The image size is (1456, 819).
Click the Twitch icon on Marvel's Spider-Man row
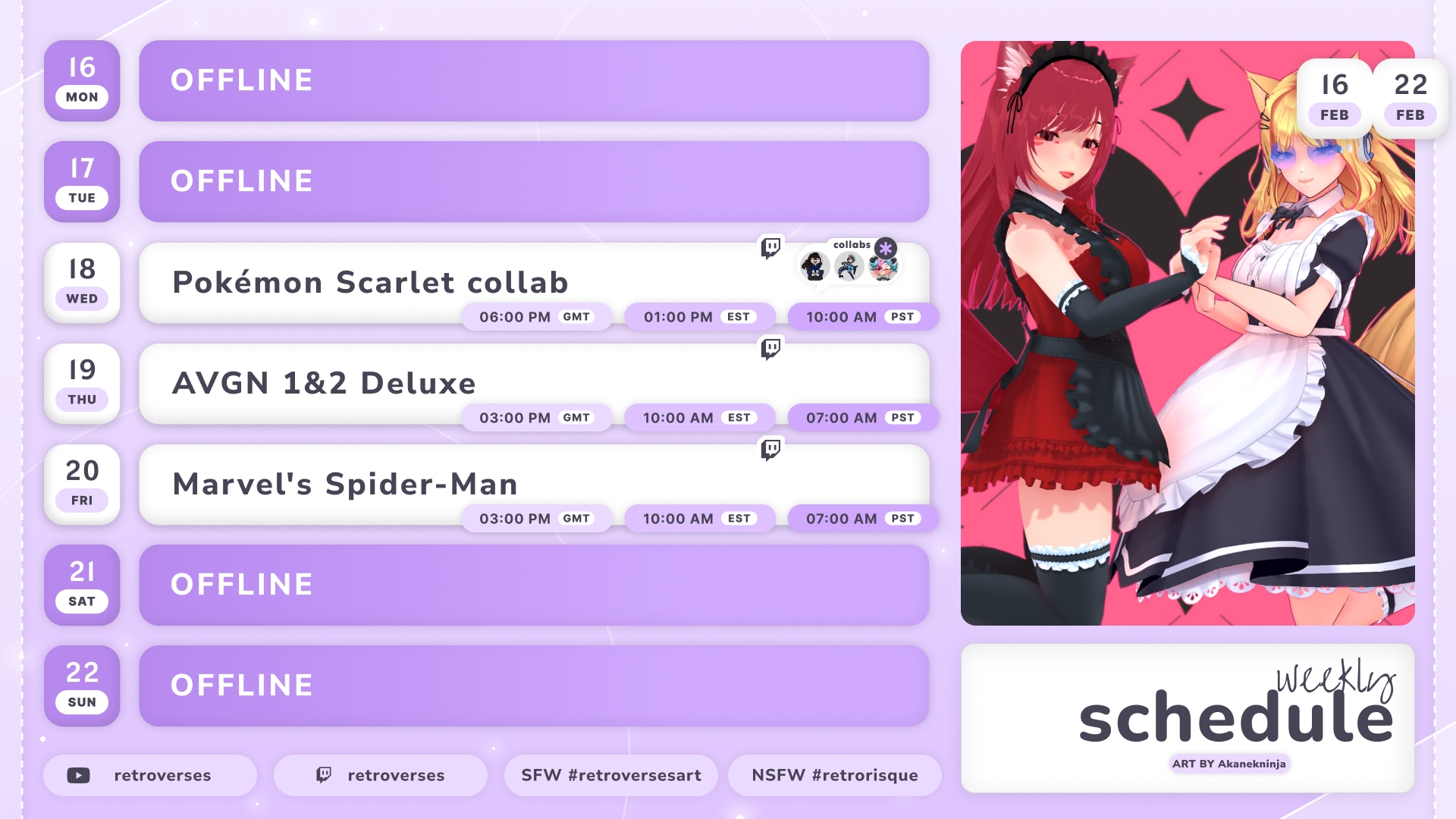coord(770,450)
